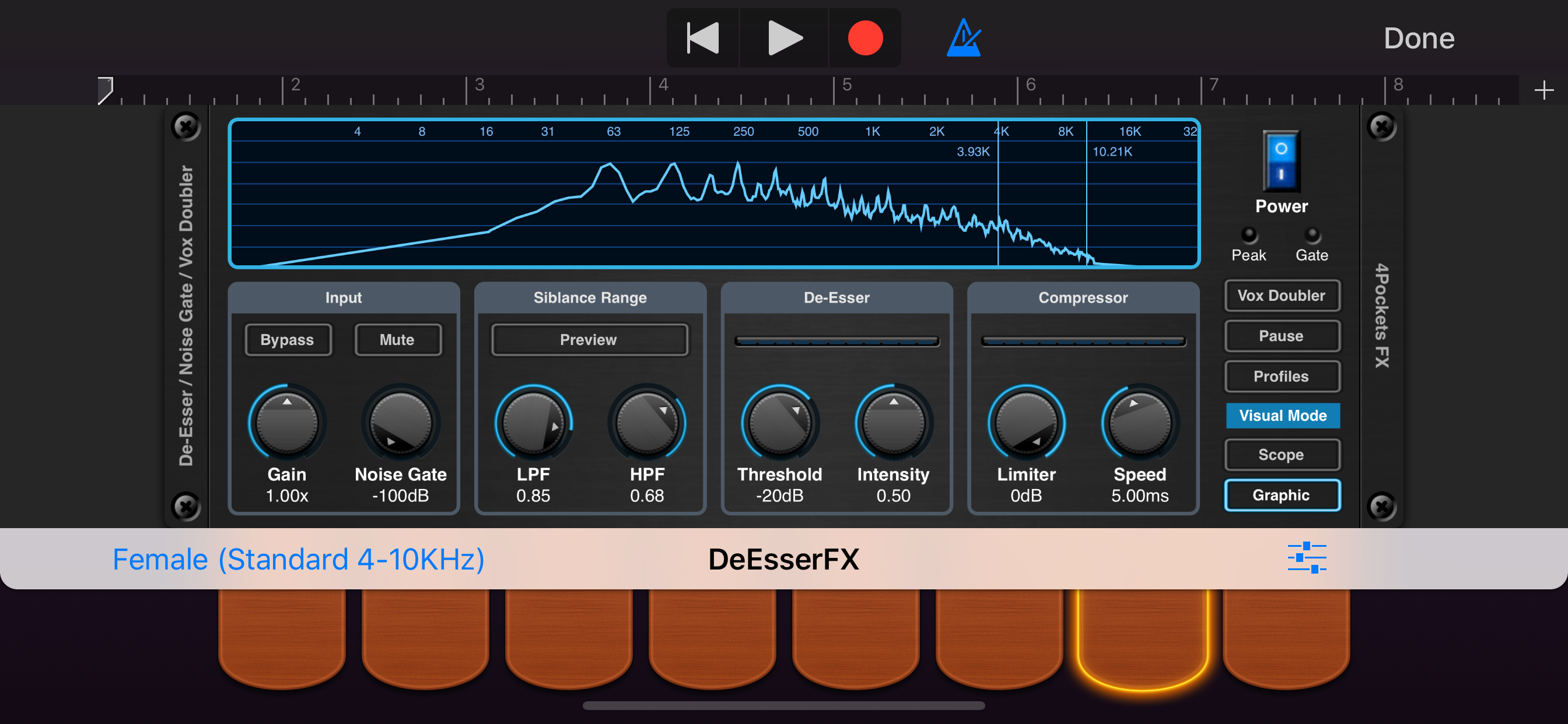The image size is (1568, 724).
Task: Click the Gain value 1.00x
Action: pos(288,496)
